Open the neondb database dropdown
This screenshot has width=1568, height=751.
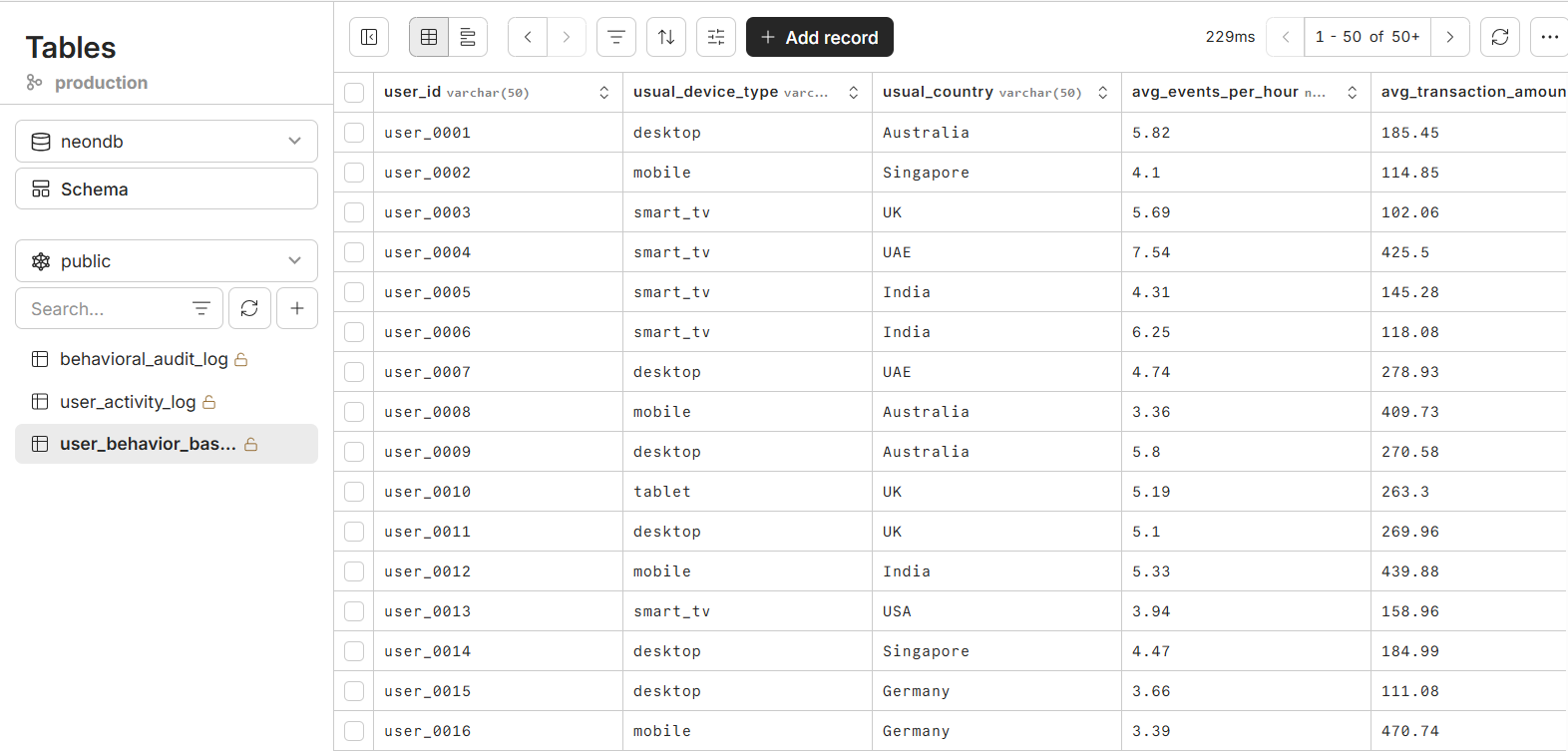click(x=167, y=142)
